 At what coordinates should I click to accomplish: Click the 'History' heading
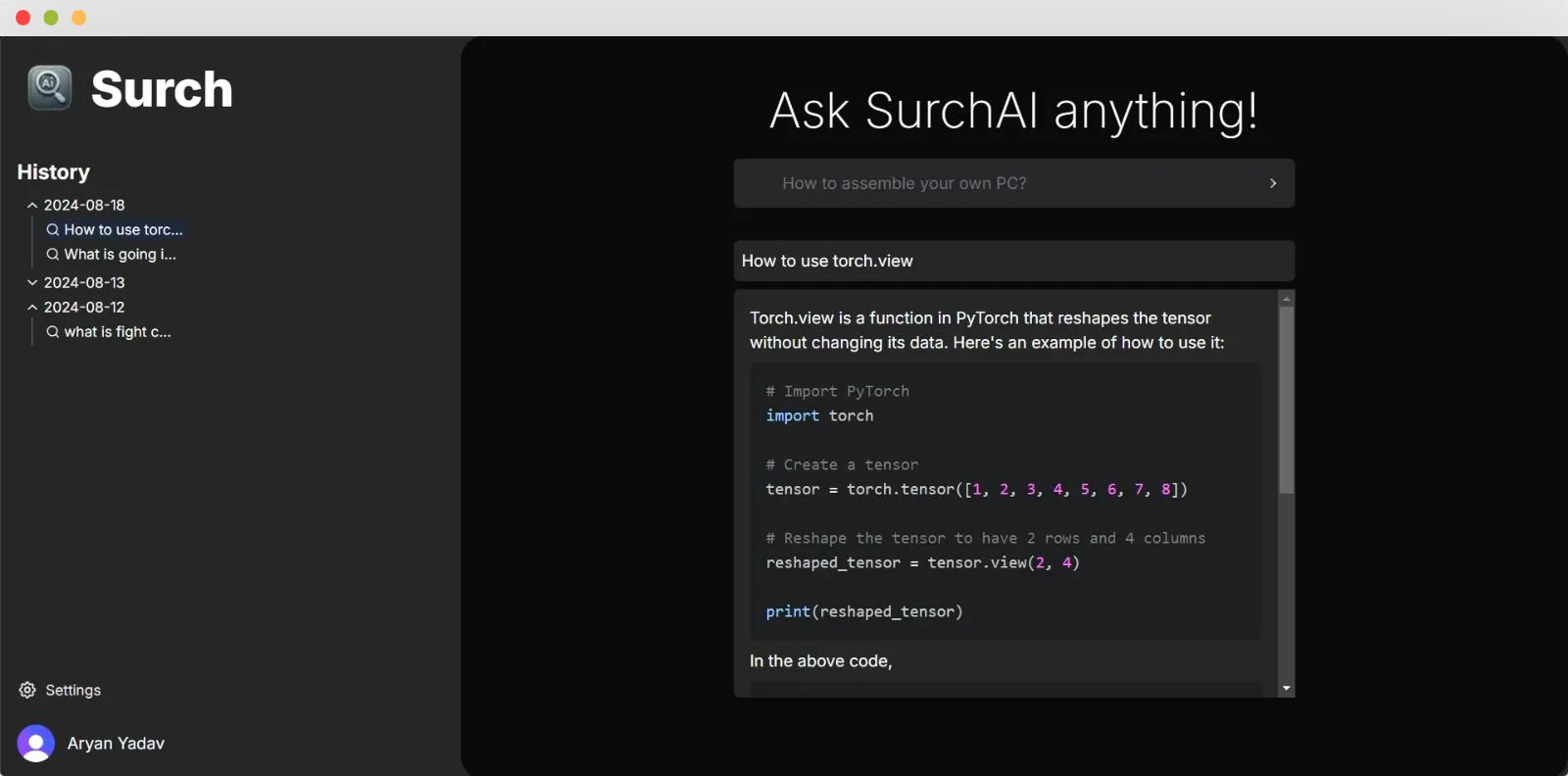[54, 172]
